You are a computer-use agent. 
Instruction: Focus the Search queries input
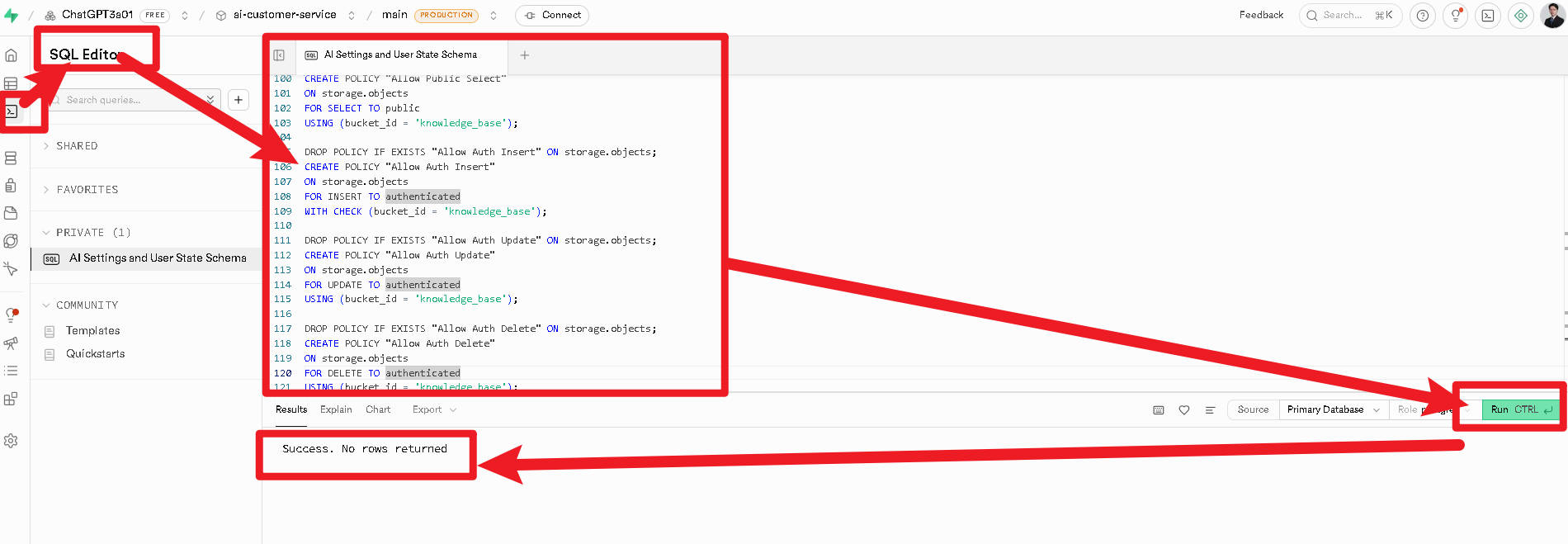point(132,100)
